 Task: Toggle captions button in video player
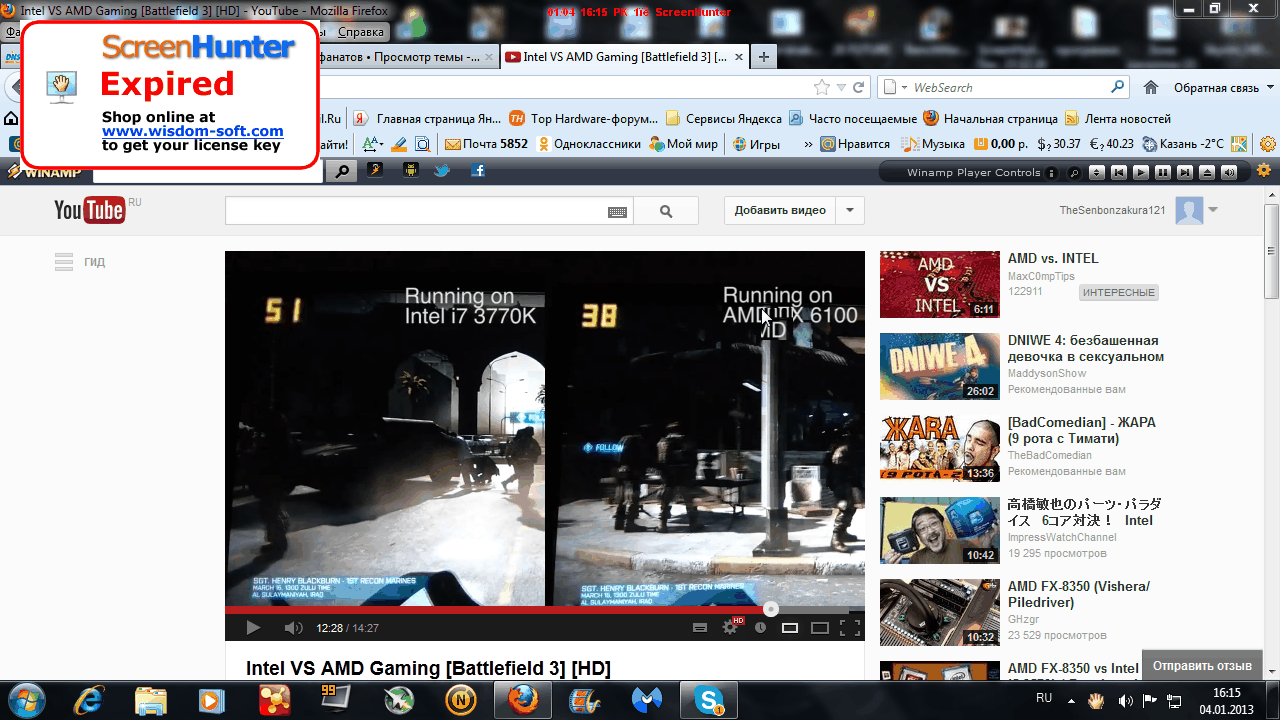pos(700,628)
